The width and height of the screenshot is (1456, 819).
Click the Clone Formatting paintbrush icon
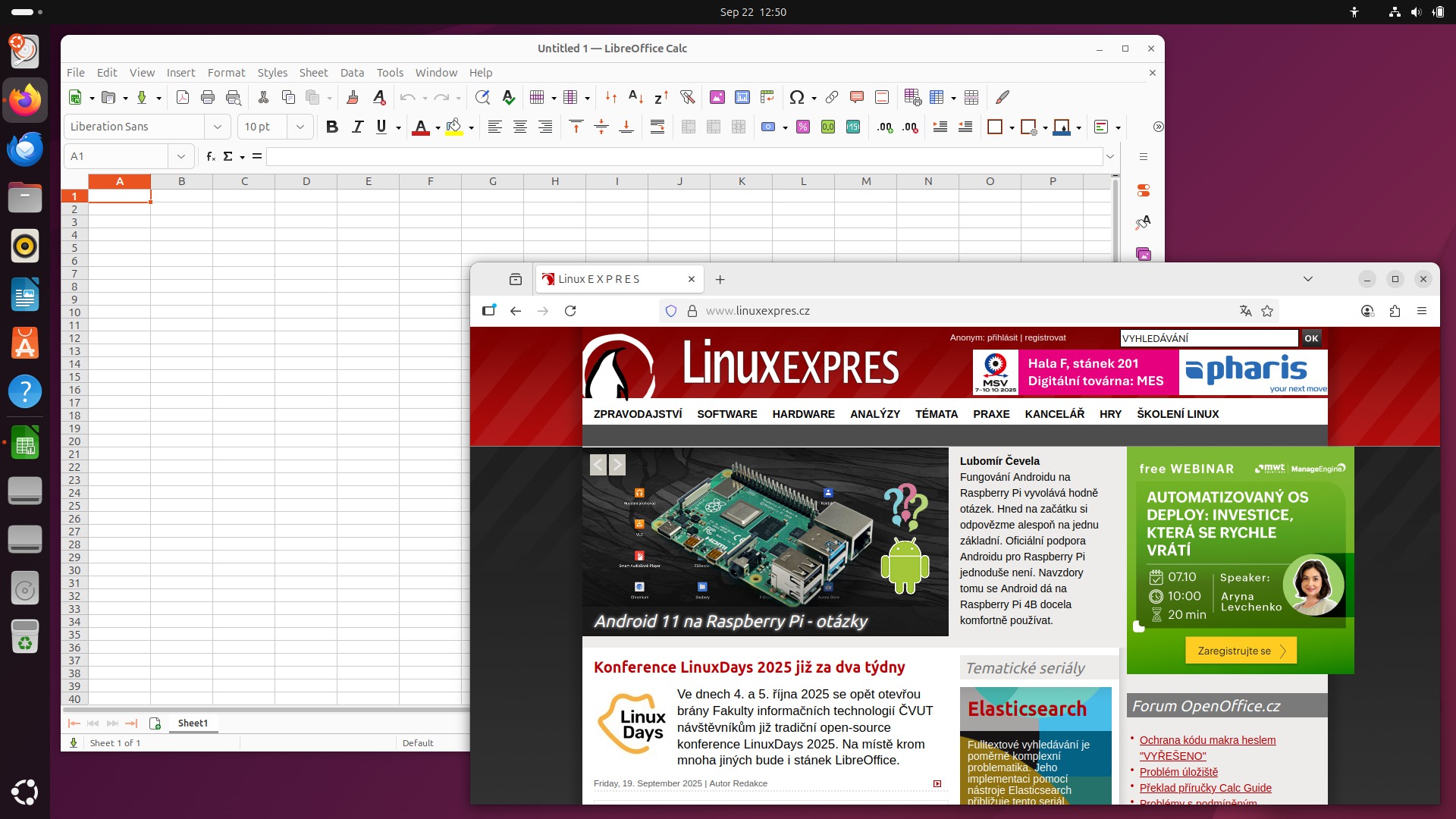tap(352, 97)
